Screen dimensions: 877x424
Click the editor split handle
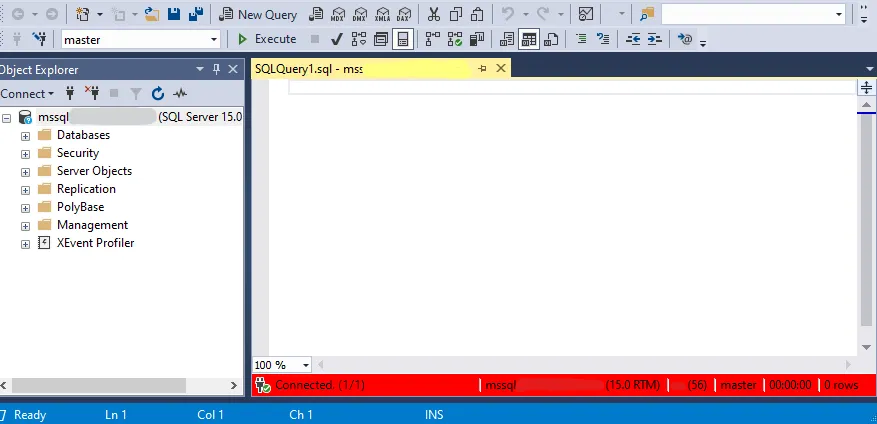pos(866,88)
